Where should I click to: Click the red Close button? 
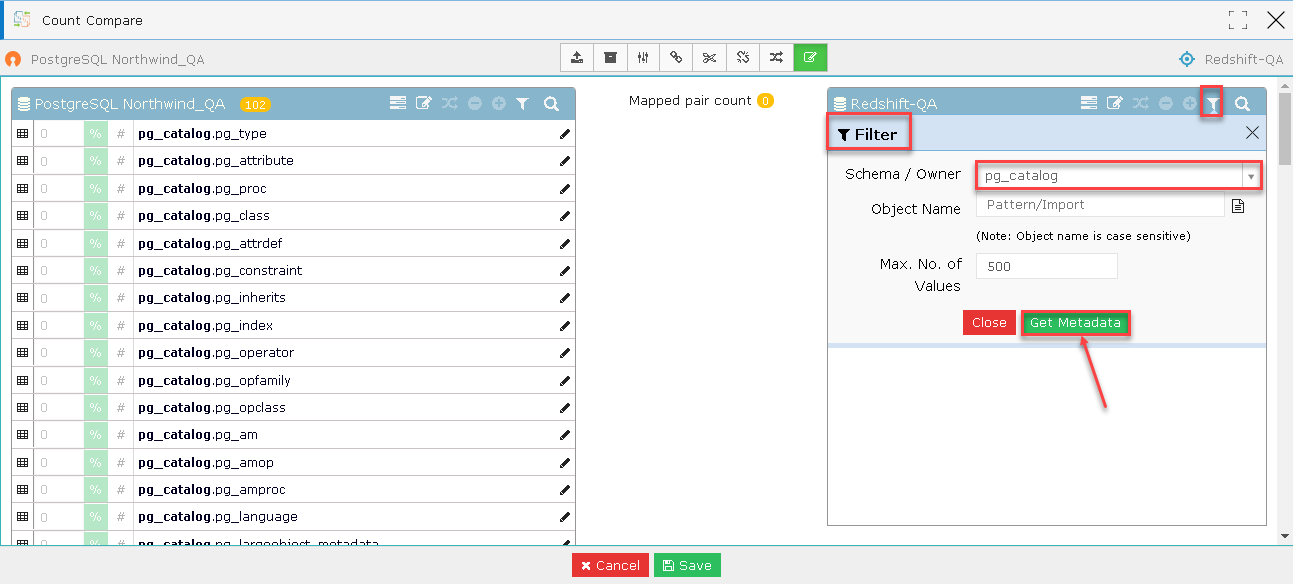click(989, 322)
